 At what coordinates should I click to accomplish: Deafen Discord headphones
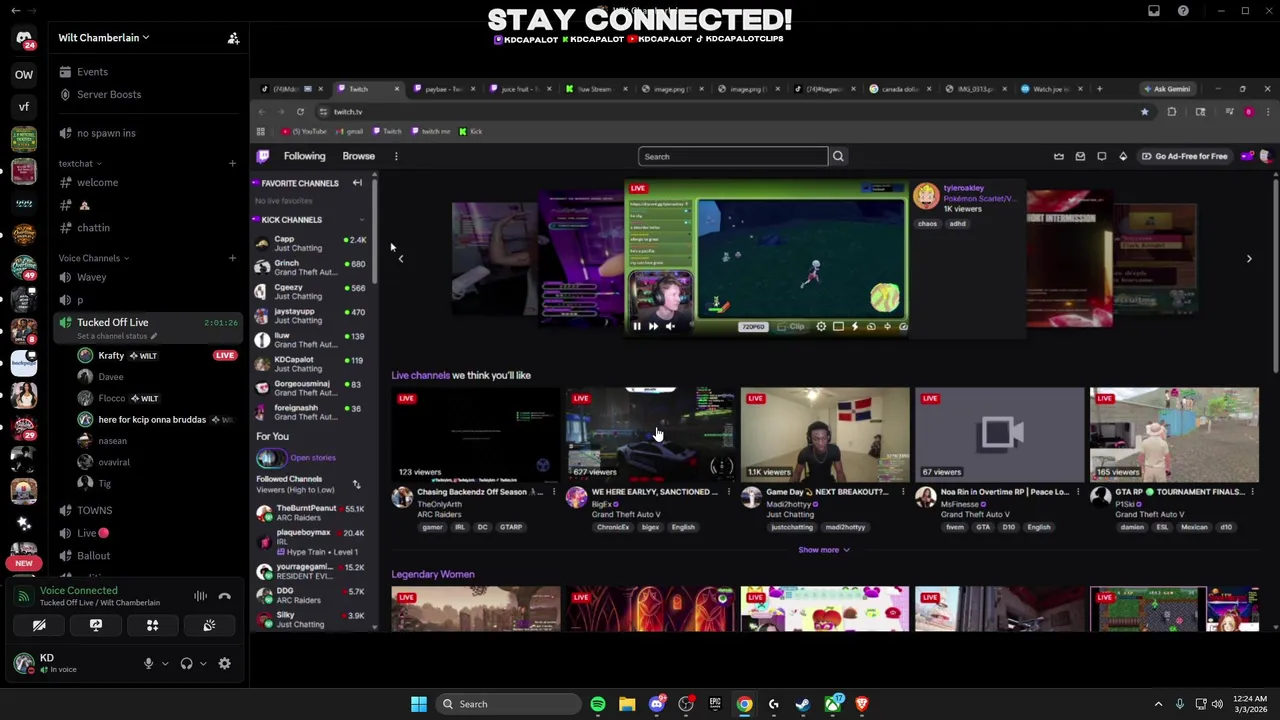[186, 664]
